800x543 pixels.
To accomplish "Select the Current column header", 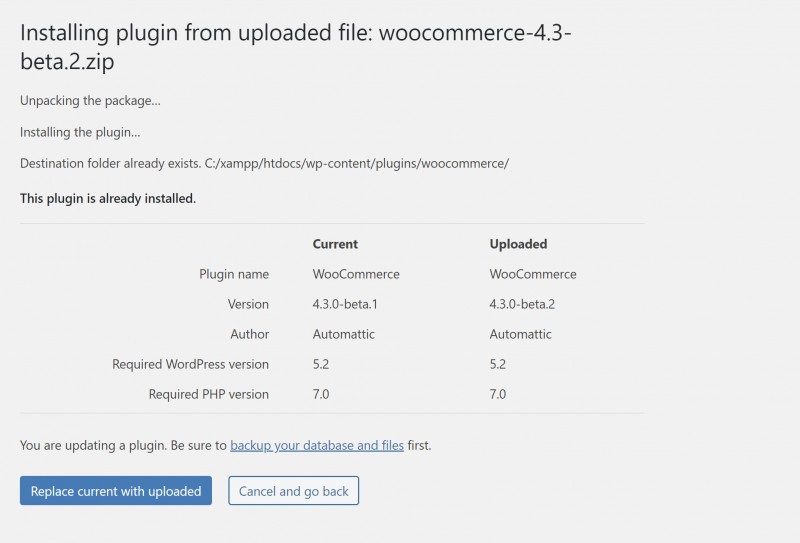I will point(335,244).
